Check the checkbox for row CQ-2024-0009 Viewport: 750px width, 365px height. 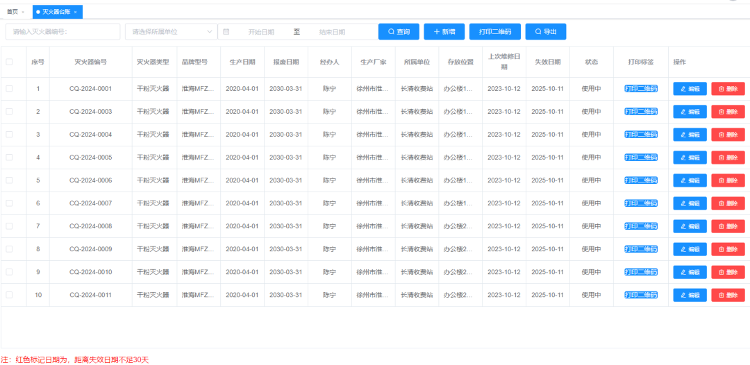pyautogui.click(x=9, y=249)
